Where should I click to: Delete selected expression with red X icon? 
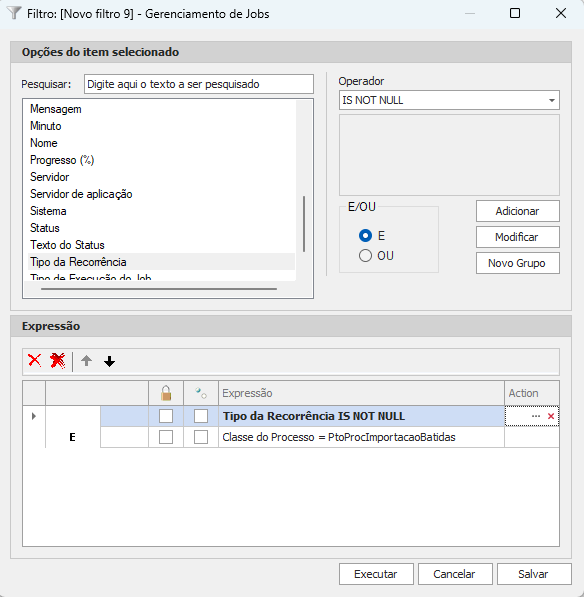35,360
